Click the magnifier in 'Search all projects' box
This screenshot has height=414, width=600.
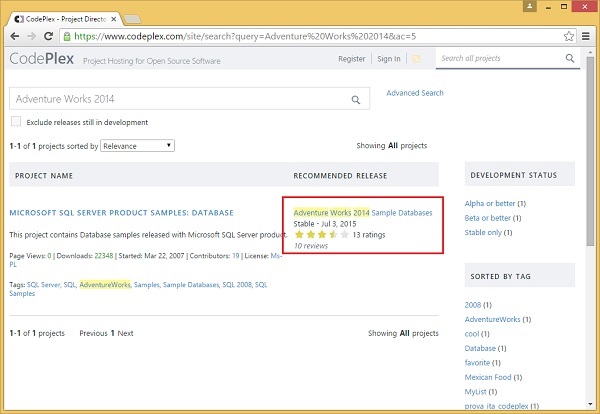click(570, 59)
